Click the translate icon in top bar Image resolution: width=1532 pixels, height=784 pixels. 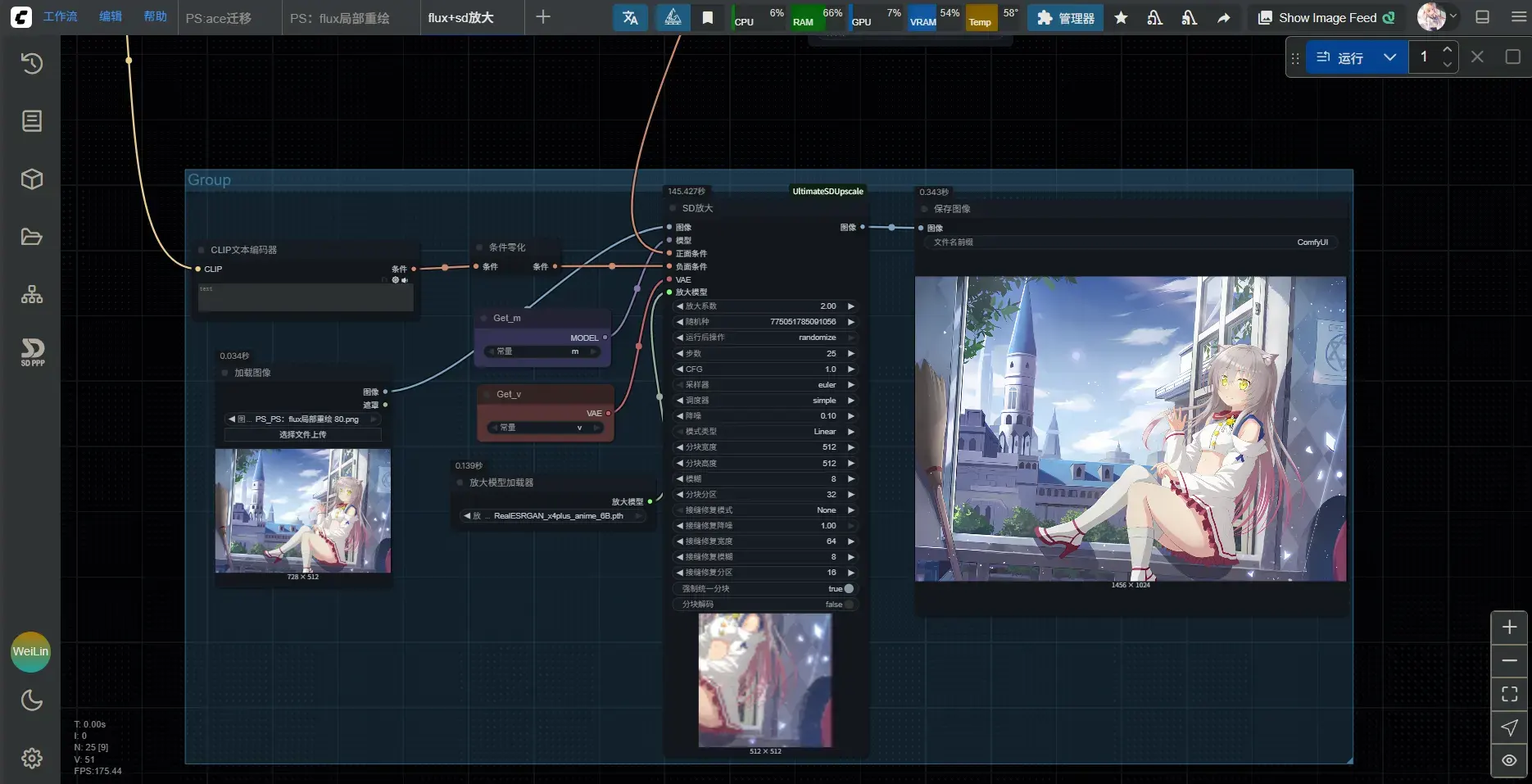(630, 18)
